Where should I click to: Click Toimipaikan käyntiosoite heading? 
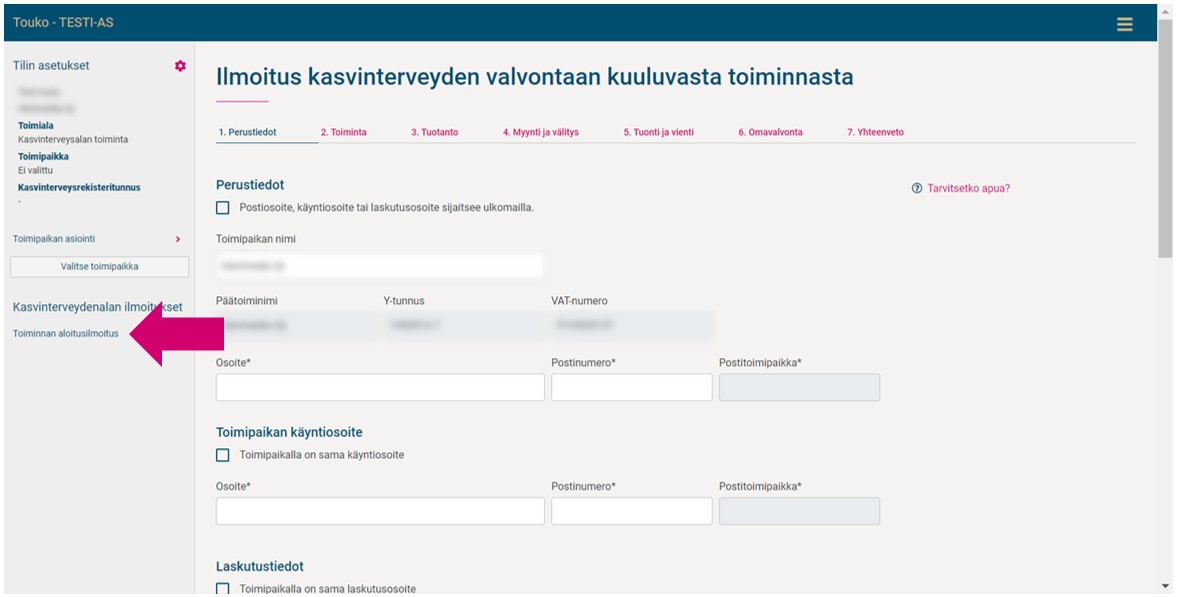289,433
